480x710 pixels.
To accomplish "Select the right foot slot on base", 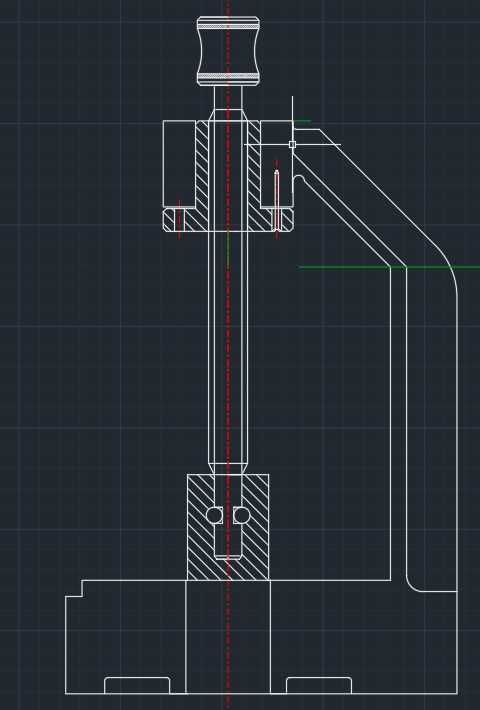I will point(319,685).
